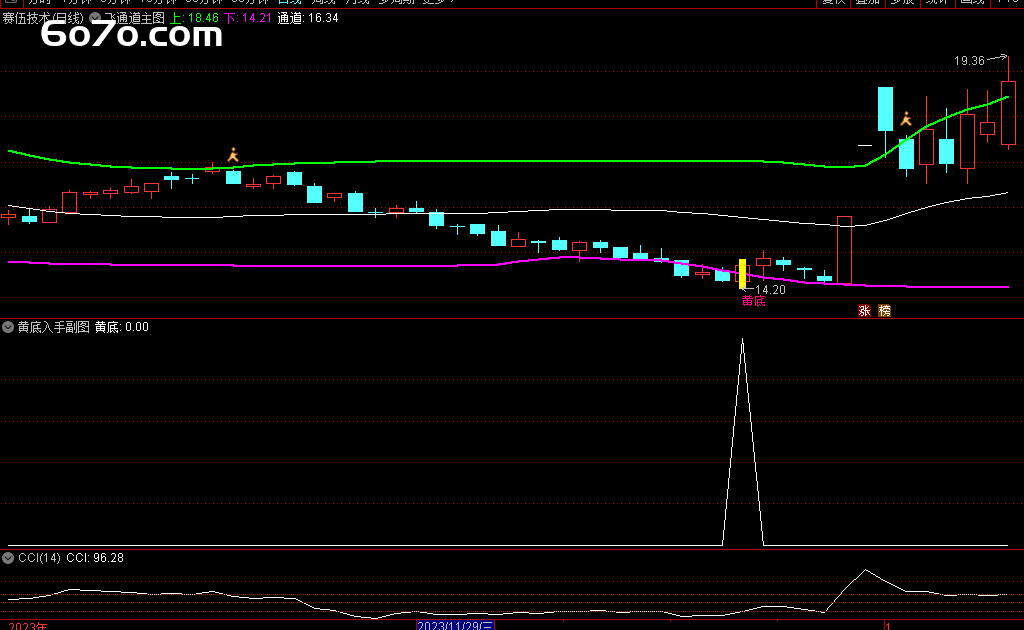
Task: Expand the 黄底入手副图 indicator dropdown
Action: click(8, 327)
